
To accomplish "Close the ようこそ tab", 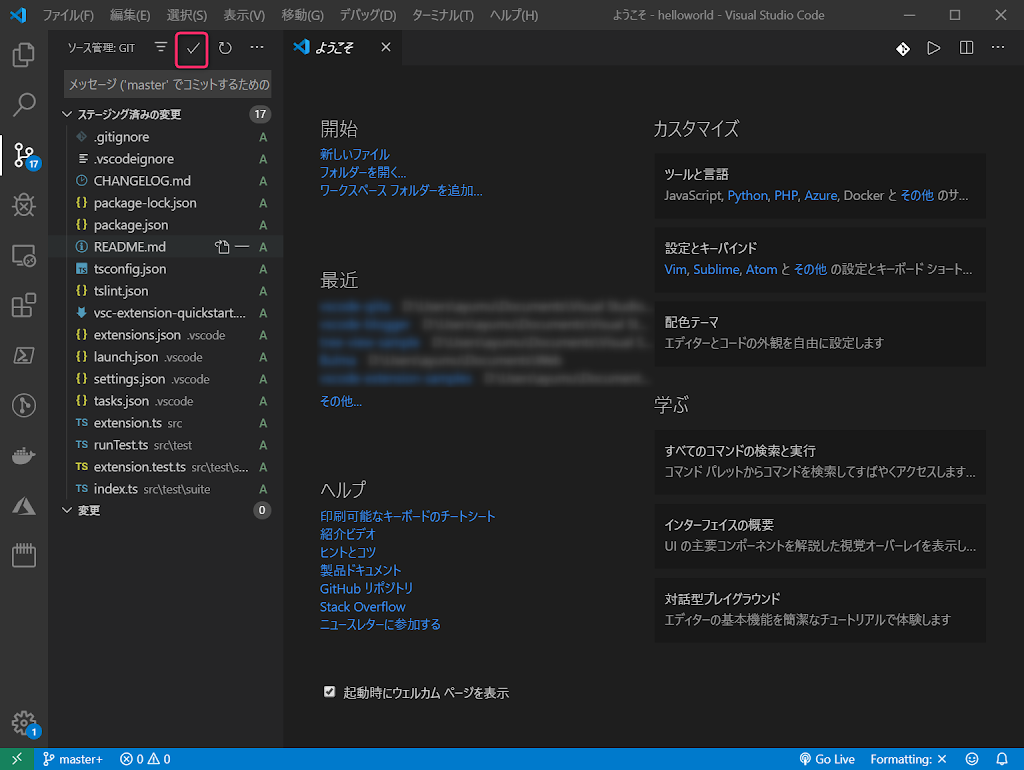I will point(386,47).
